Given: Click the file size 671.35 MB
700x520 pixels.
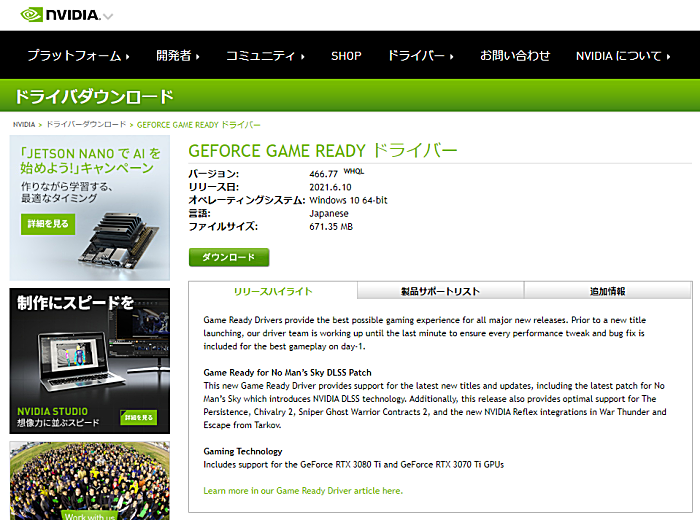Looking at the screenshot, I should coord(331,226).
